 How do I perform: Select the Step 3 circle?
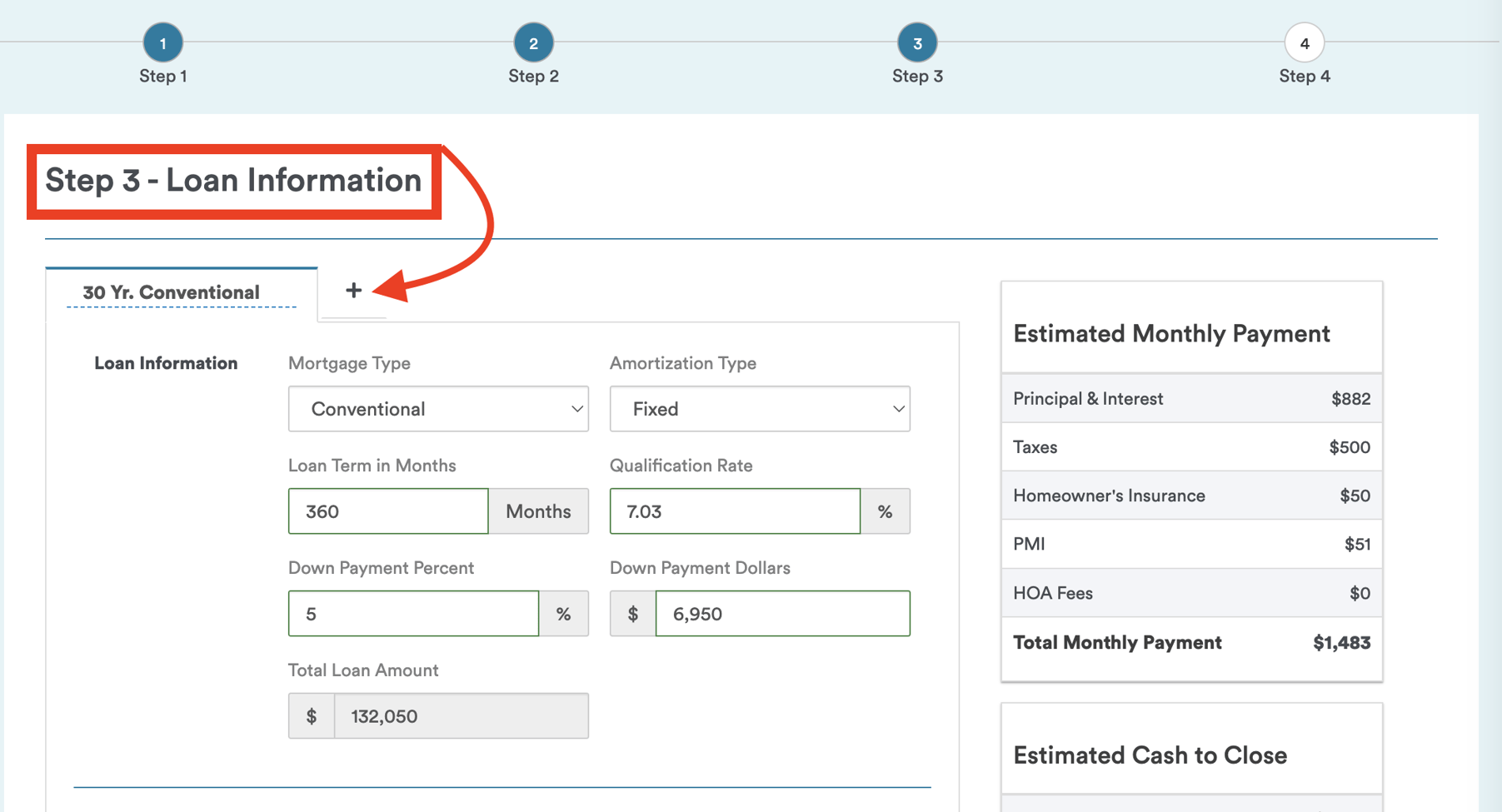click(917, 42)
